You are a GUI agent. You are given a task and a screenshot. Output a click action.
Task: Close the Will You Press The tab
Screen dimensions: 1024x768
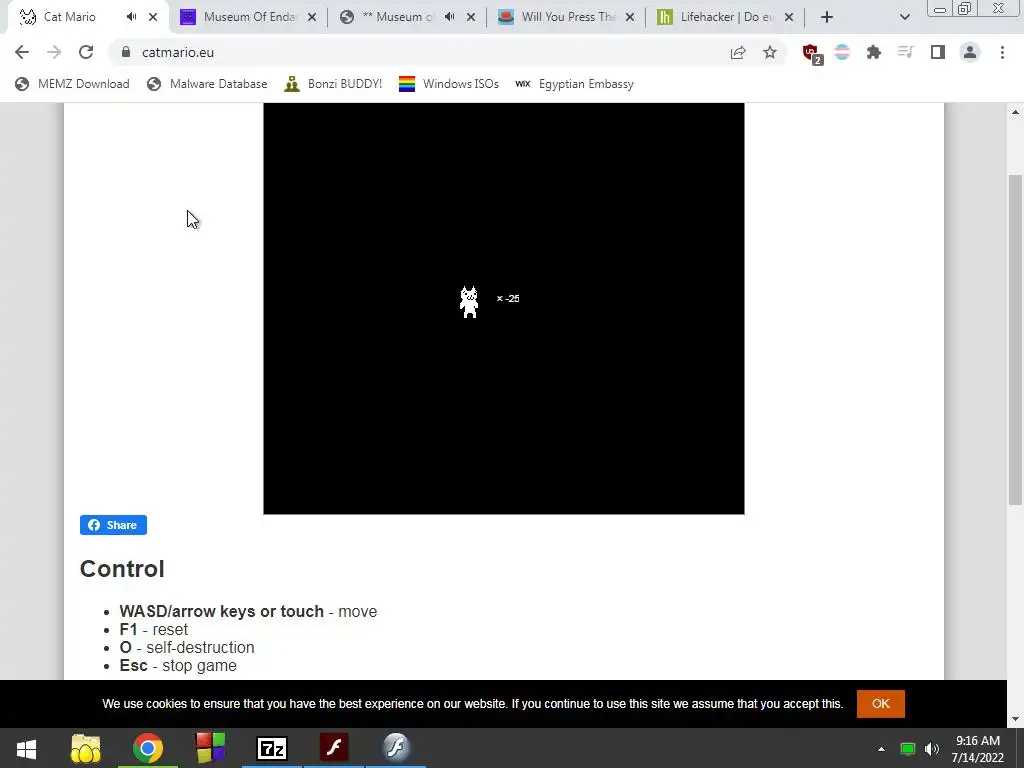pyautogui.click(x=630, y=17)
